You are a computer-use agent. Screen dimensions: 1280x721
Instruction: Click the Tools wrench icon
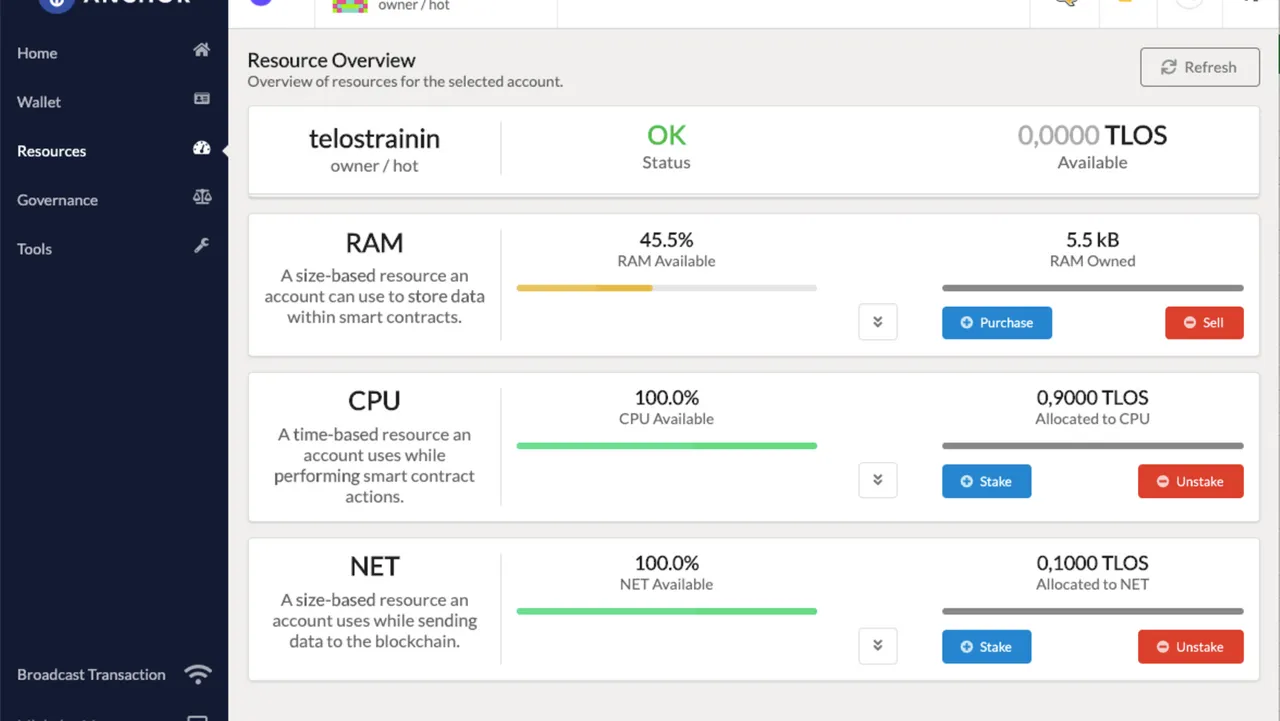[x=202, y=246]
